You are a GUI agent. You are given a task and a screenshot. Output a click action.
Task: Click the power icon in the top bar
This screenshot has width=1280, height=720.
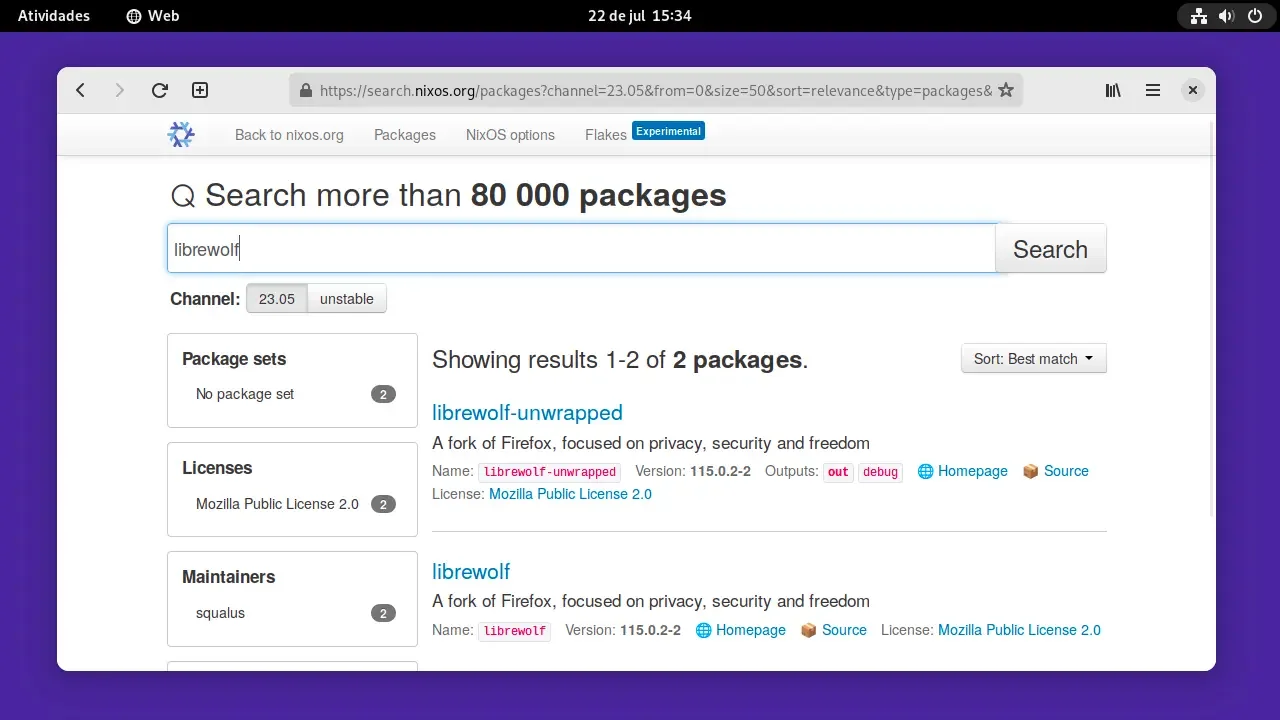(1255, 16)
